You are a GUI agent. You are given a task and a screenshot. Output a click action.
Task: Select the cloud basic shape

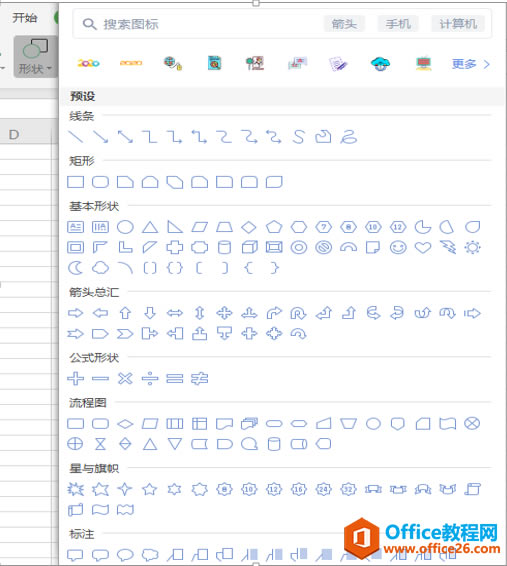100,268
